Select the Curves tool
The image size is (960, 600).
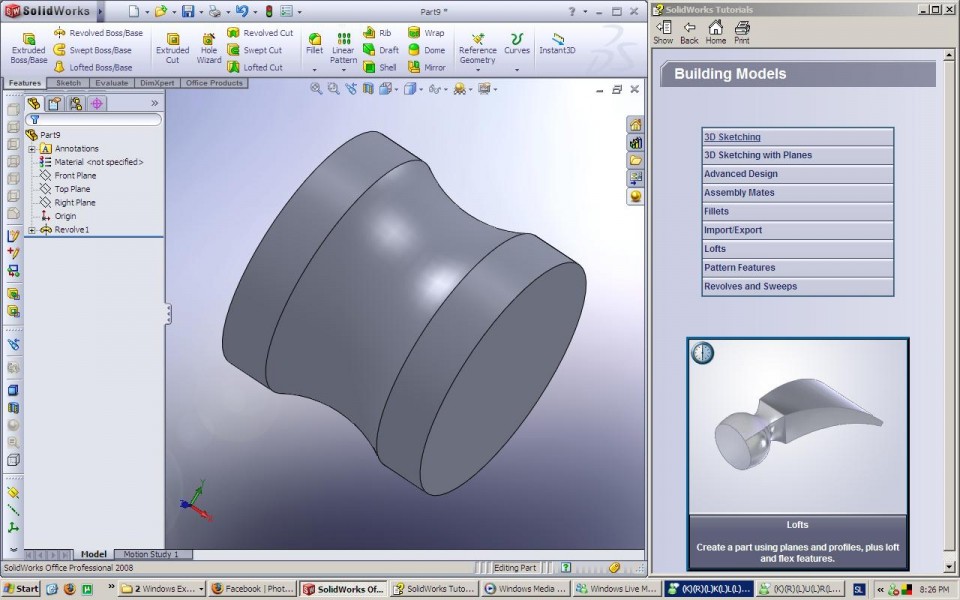coord(517,44)
